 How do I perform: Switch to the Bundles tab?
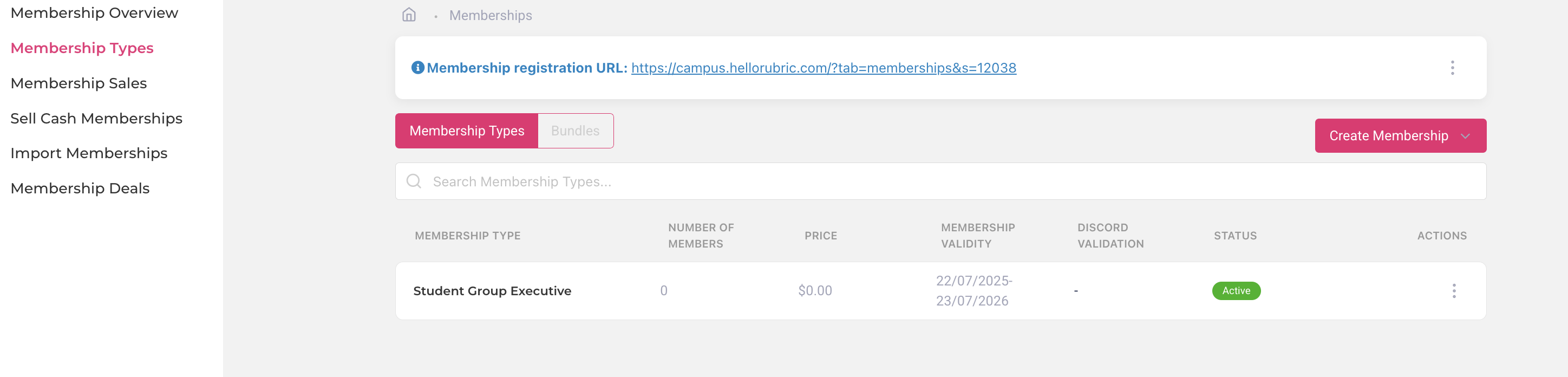click(574, 131)
